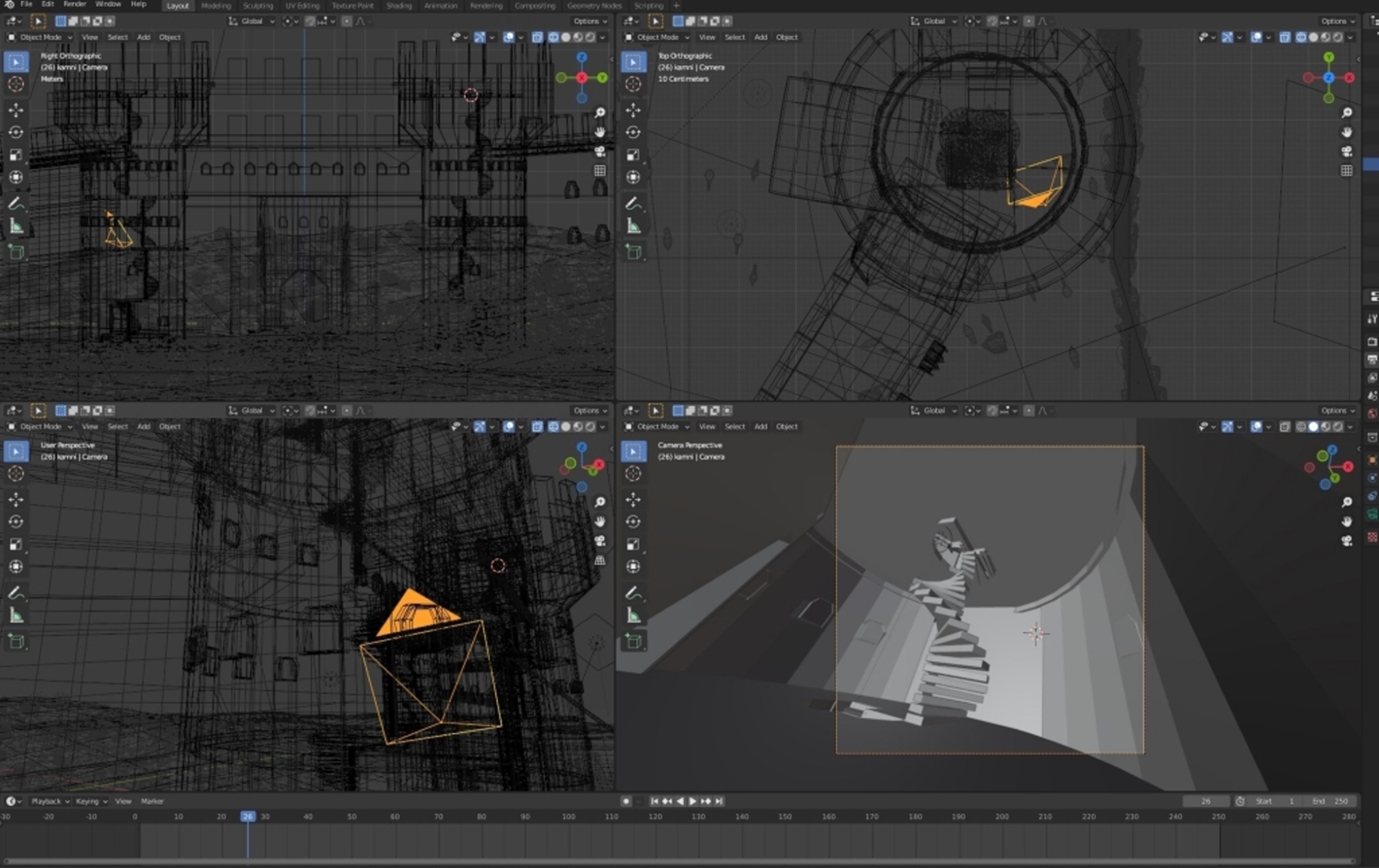This screenshot has height=868, width=1379.
Task: Switch to the Shading workspace tab
Action: (x=399, y=6)
